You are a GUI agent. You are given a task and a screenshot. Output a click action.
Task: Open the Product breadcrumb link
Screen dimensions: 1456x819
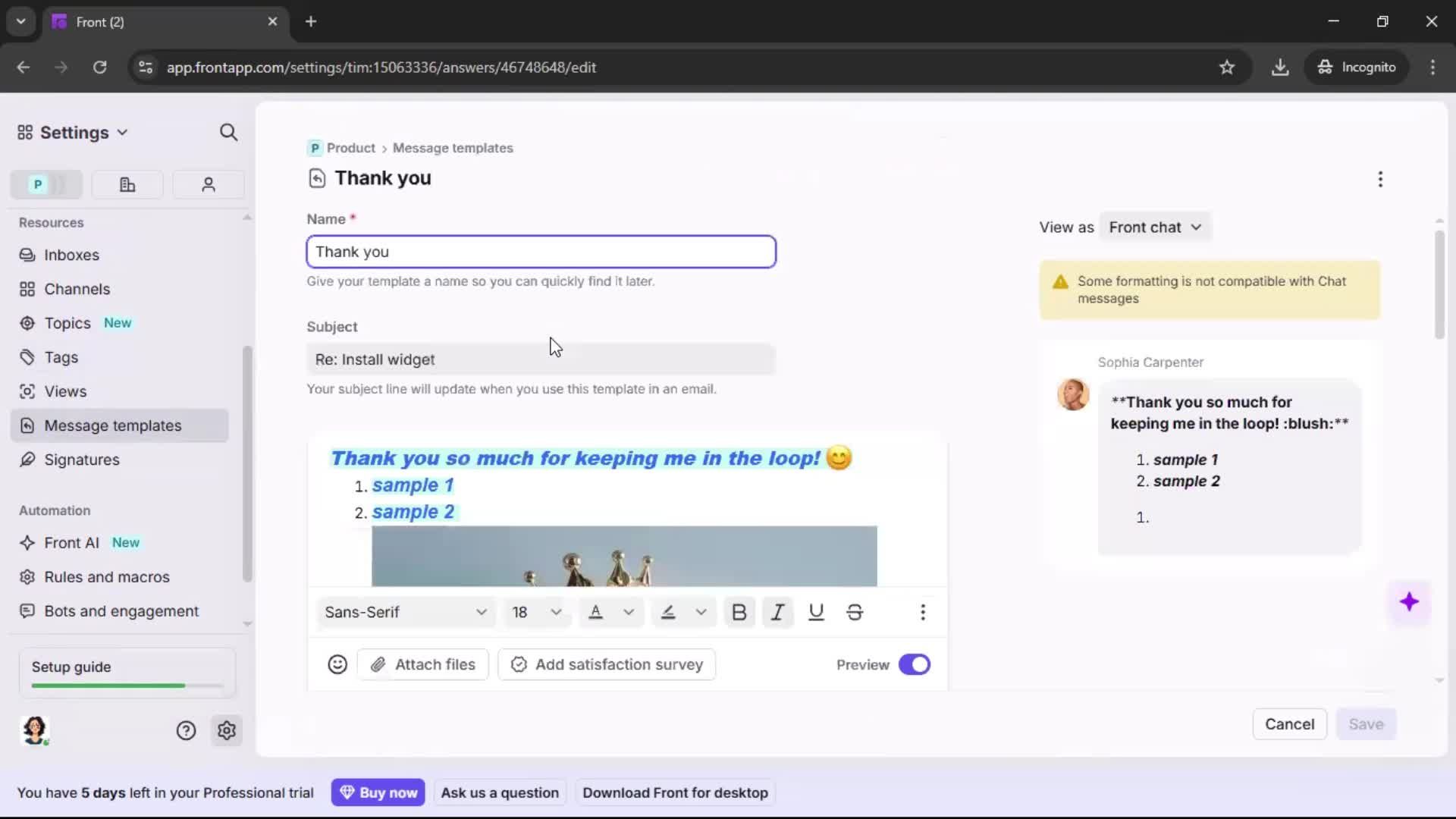point(350,148)
